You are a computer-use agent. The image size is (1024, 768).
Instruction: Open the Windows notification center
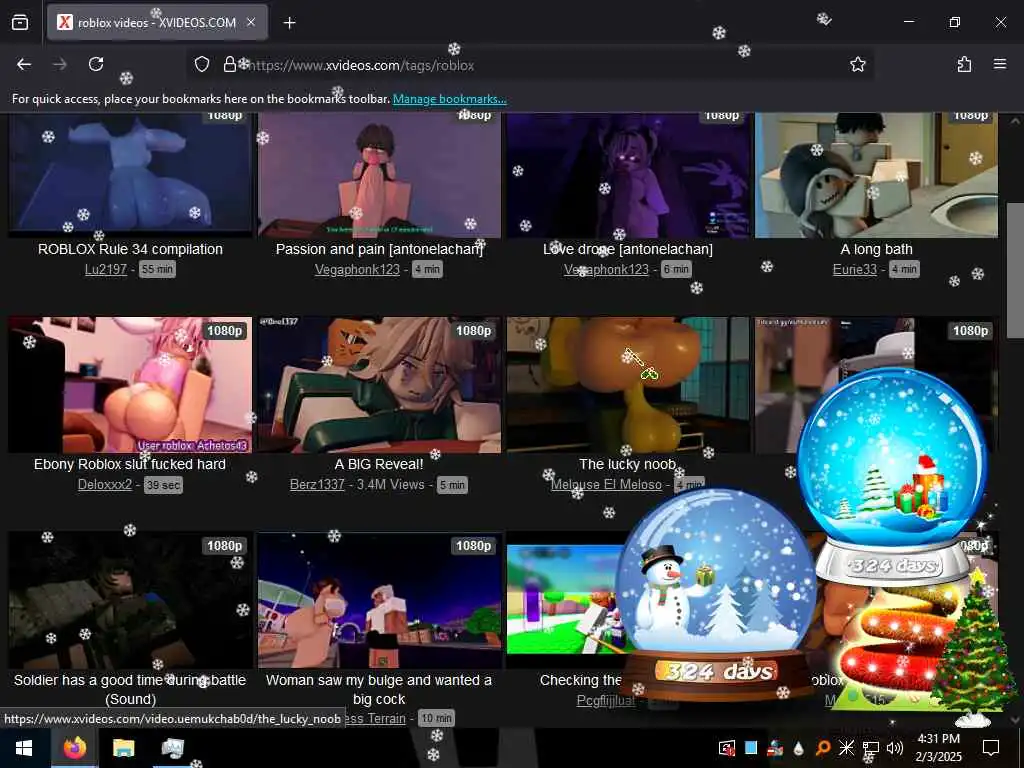991,748
